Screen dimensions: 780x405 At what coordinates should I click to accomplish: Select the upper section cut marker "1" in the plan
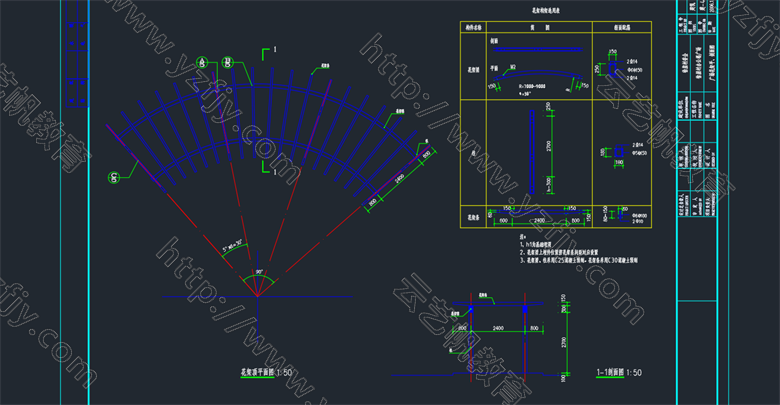[275, 49]
